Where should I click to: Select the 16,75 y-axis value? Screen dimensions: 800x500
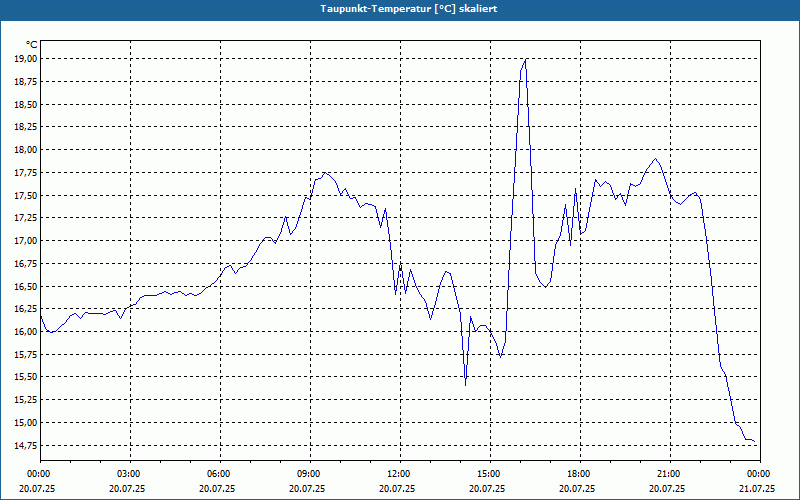27,264
